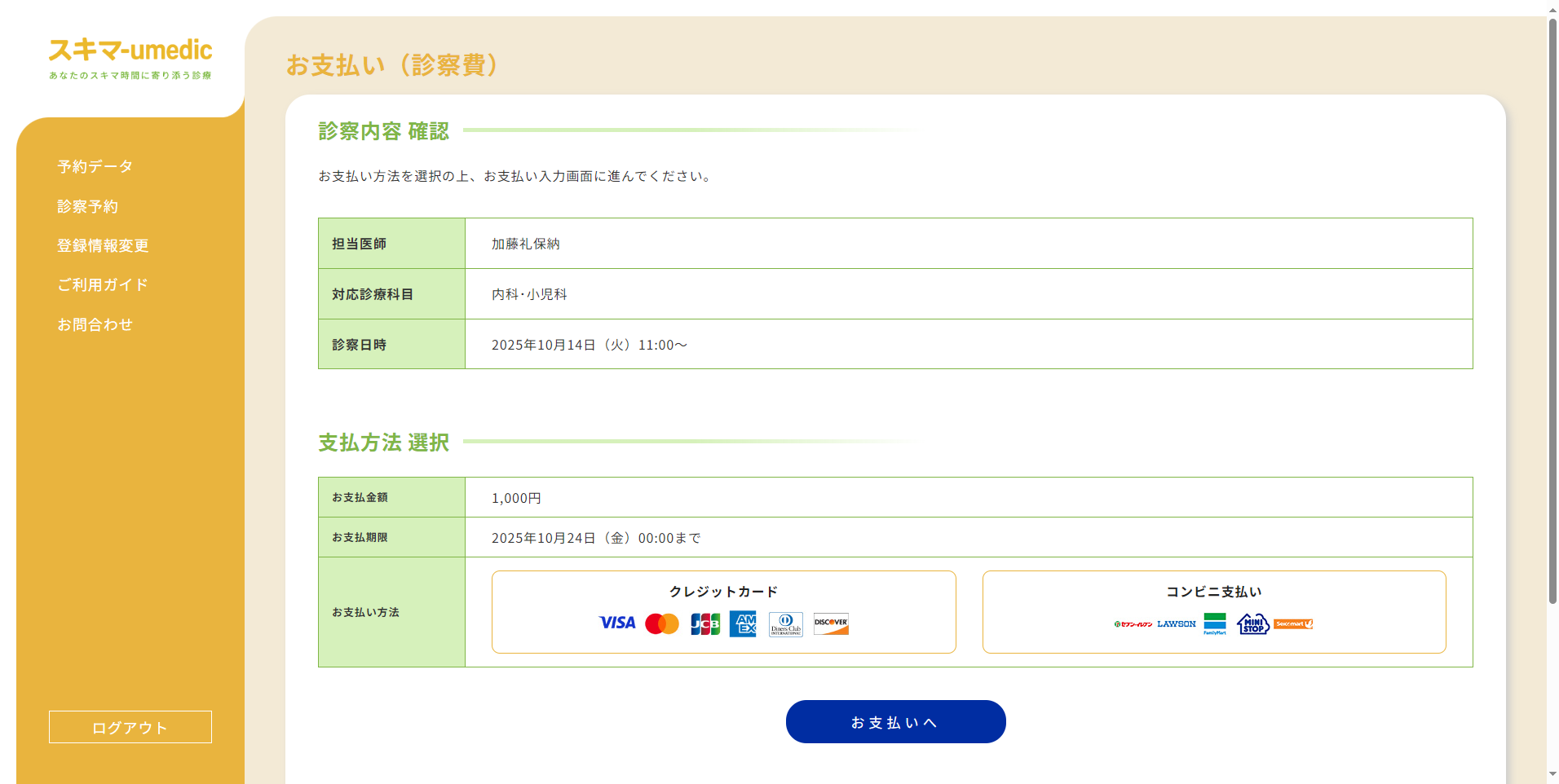Click the LAWSON convenience store icon

[1177, 623]
